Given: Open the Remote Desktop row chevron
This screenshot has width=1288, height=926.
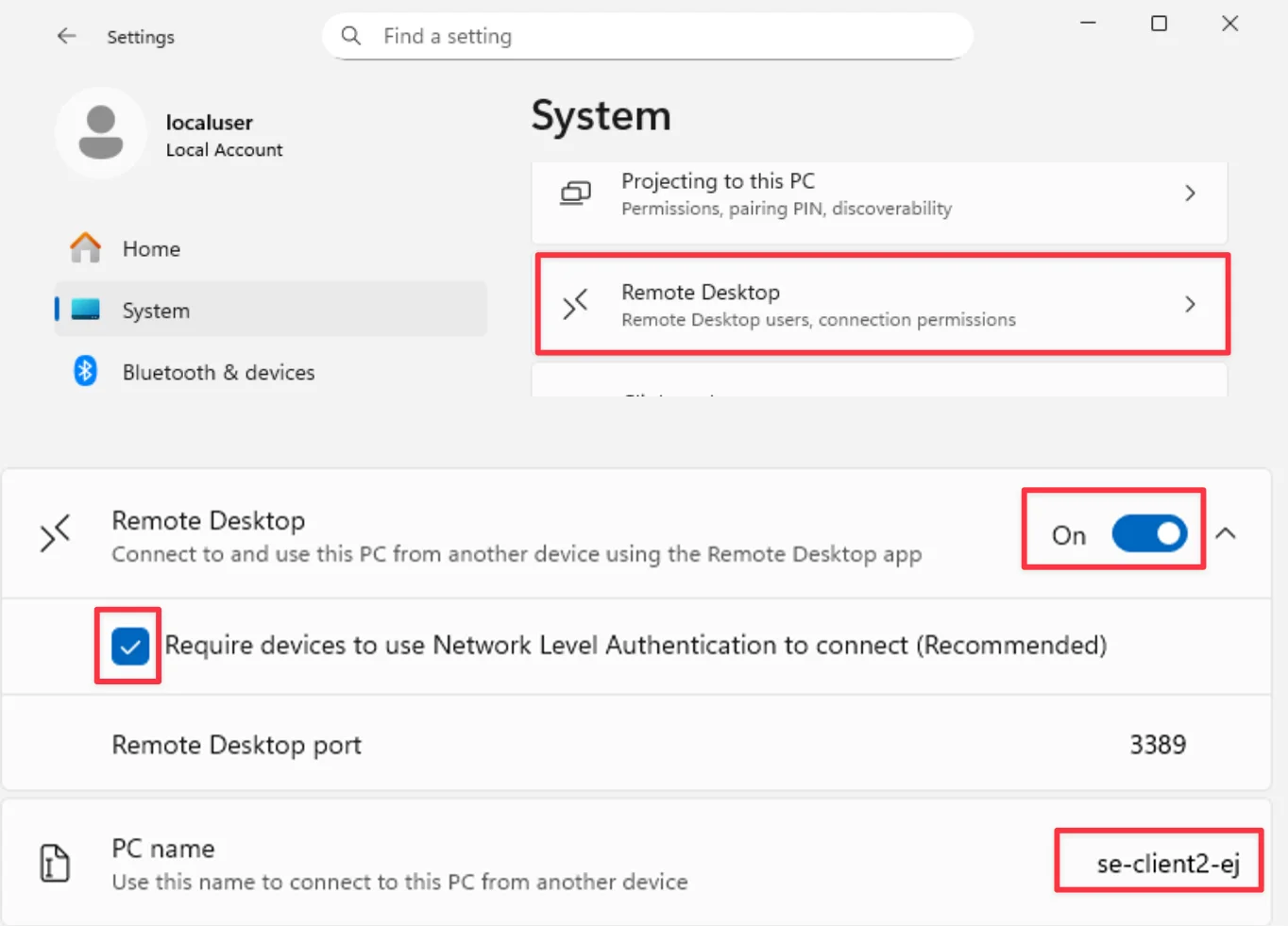Looking at the screenshot, I should [x=1190, y=305].
